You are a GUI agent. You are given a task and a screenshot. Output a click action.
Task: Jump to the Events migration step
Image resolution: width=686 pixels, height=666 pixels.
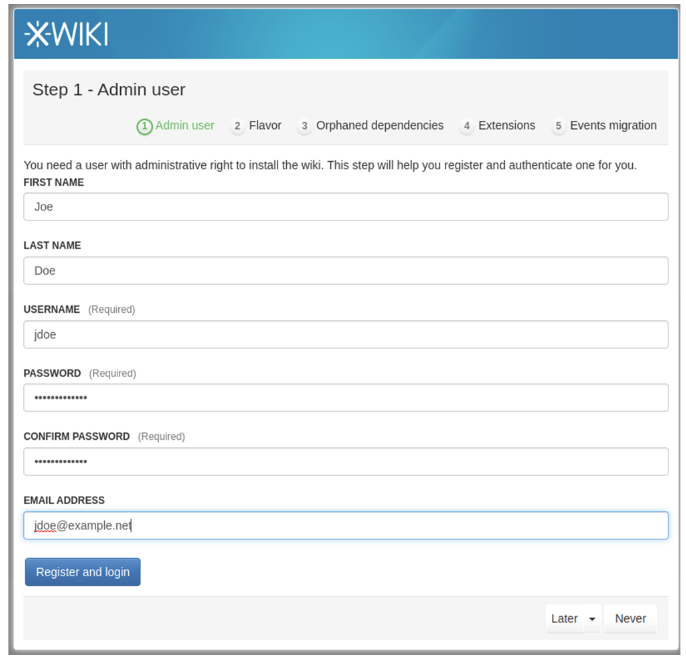[604, 126]
